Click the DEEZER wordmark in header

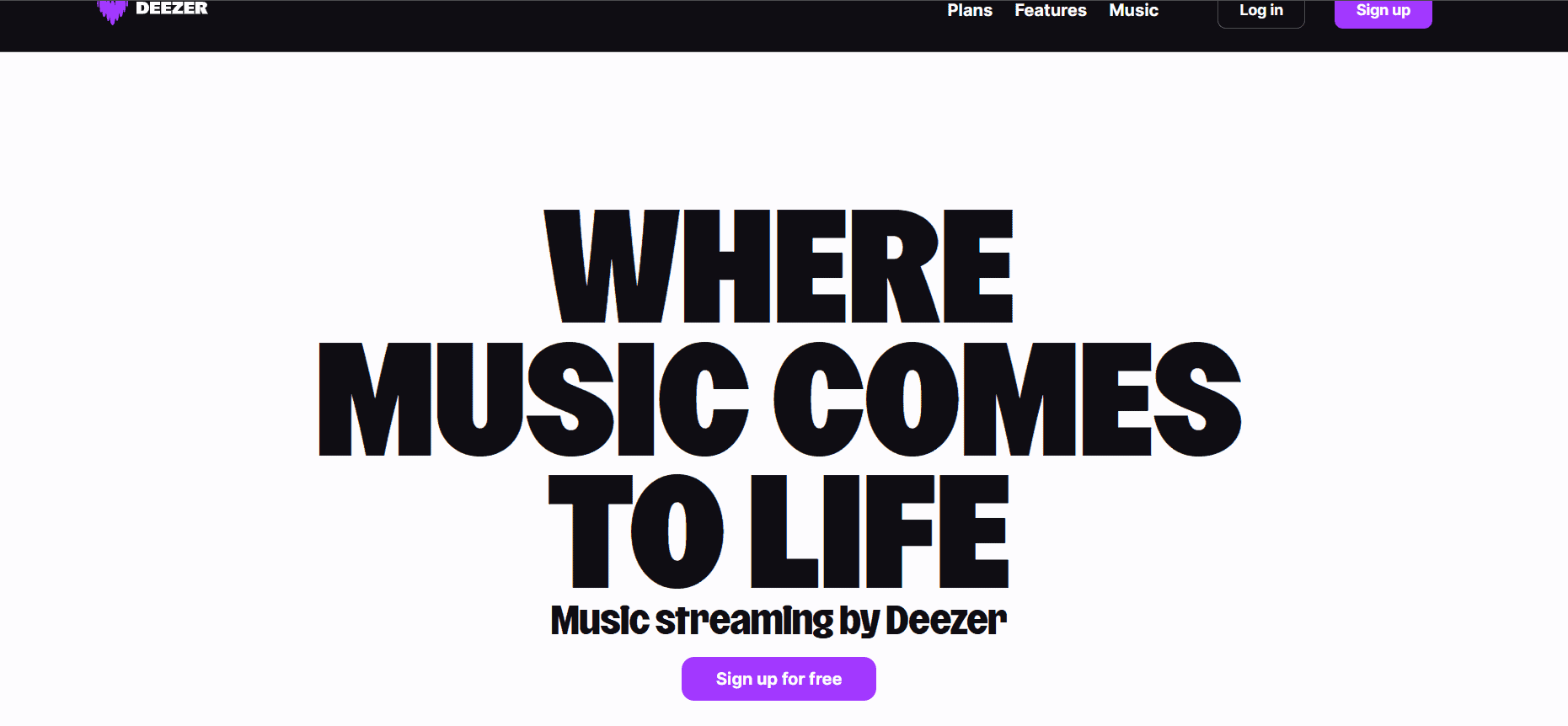pos(172,8)
